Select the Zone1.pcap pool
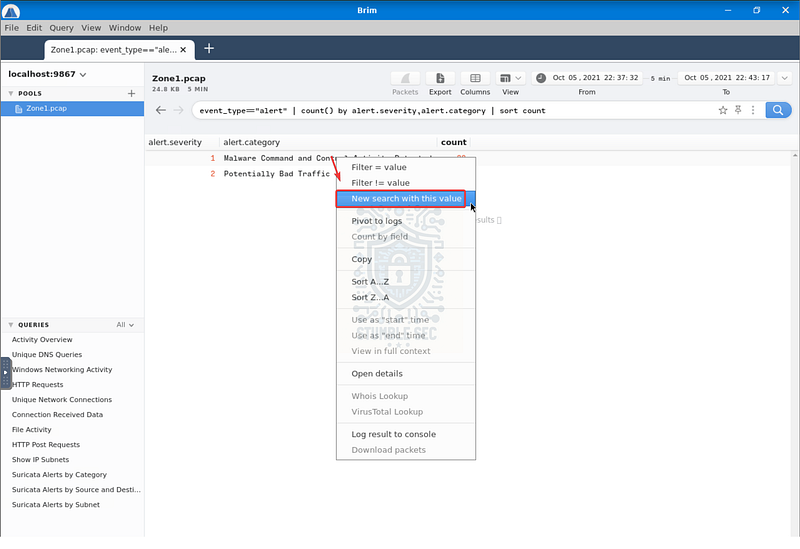 72,108
